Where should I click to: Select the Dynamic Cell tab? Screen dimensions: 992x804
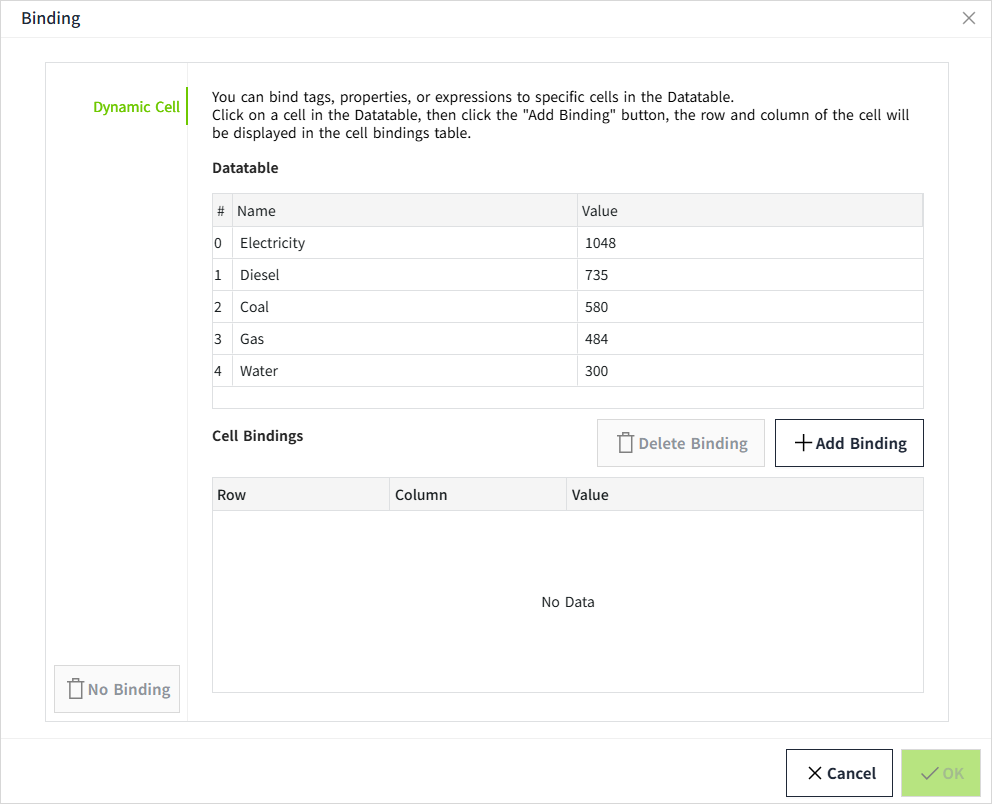pos(136,107)
